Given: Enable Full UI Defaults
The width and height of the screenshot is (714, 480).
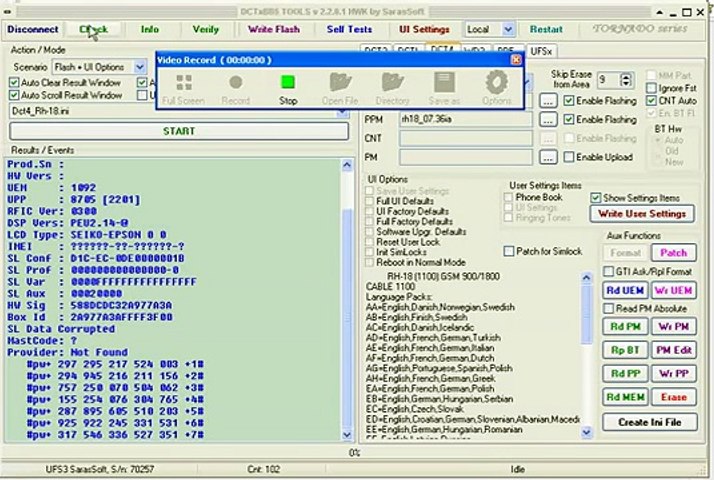Looking at the screenshot, I should coord(370,201).
